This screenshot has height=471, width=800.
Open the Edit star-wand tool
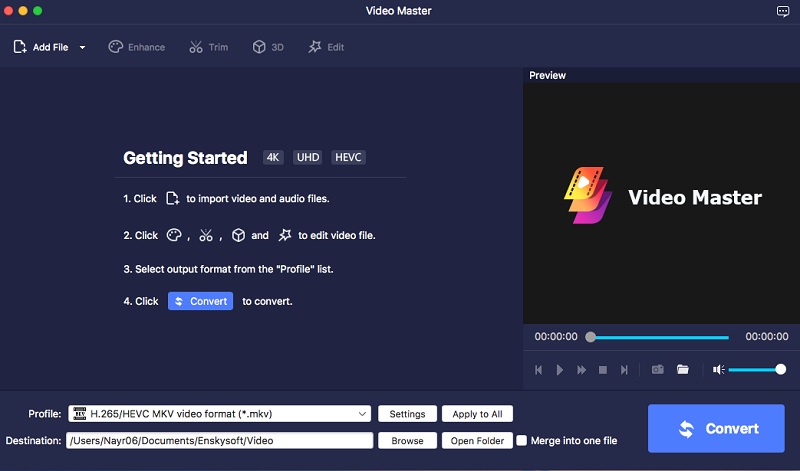[x=327, y=47]
